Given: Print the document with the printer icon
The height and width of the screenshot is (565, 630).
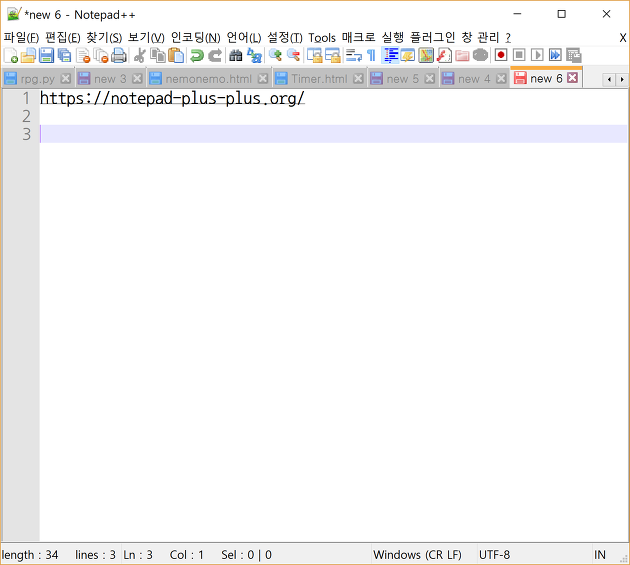Looking at the screenshot, I should 119,55.
